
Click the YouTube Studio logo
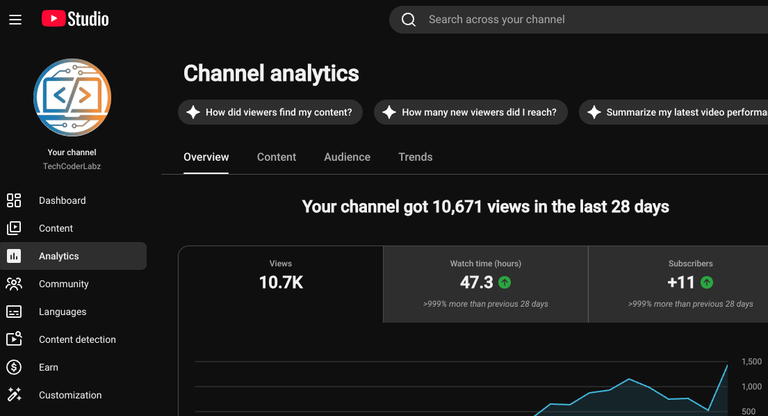[x=75, y=19]
